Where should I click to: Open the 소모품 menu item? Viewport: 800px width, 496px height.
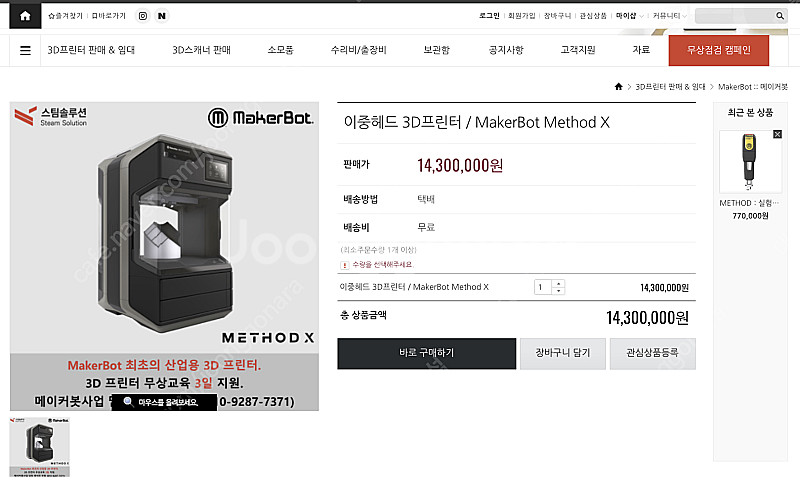[281, 50]
